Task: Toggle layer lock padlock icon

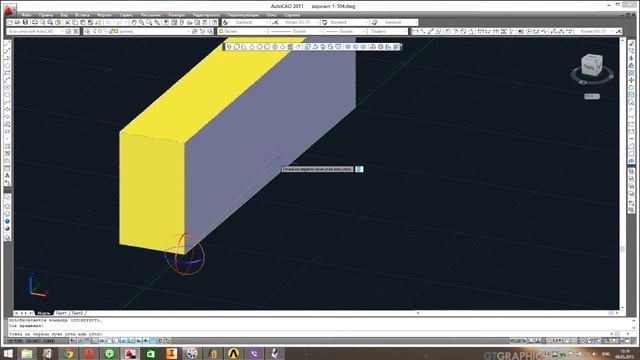Action: tap(111, 31)
